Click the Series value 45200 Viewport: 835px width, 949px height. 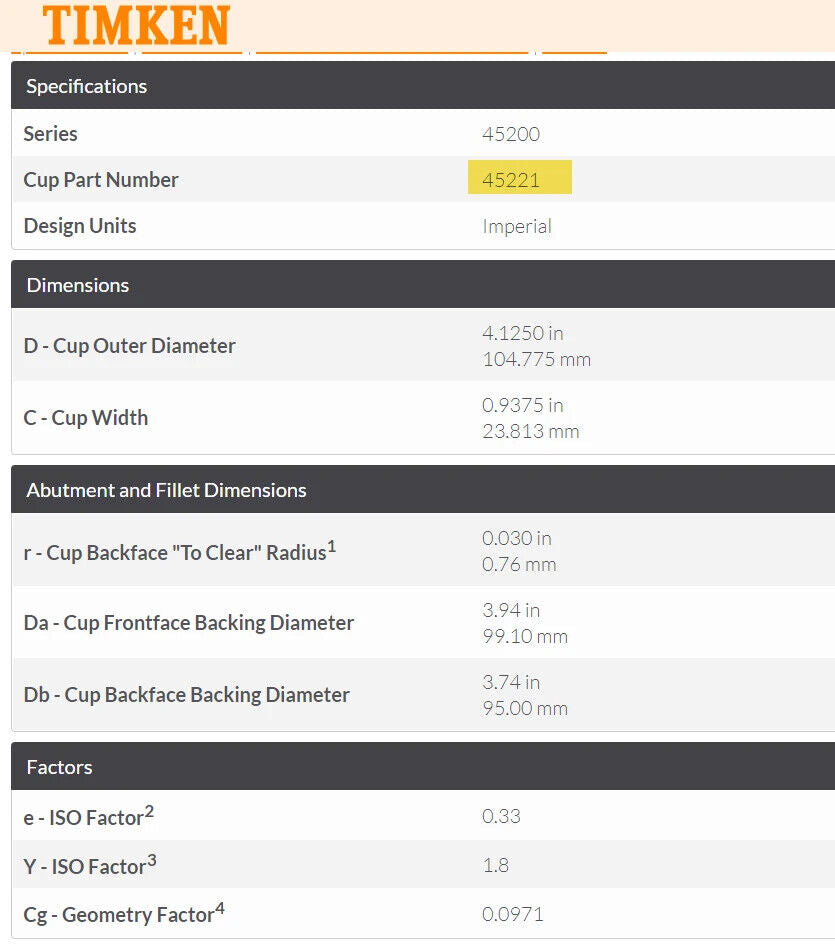(x=511, y=134)
